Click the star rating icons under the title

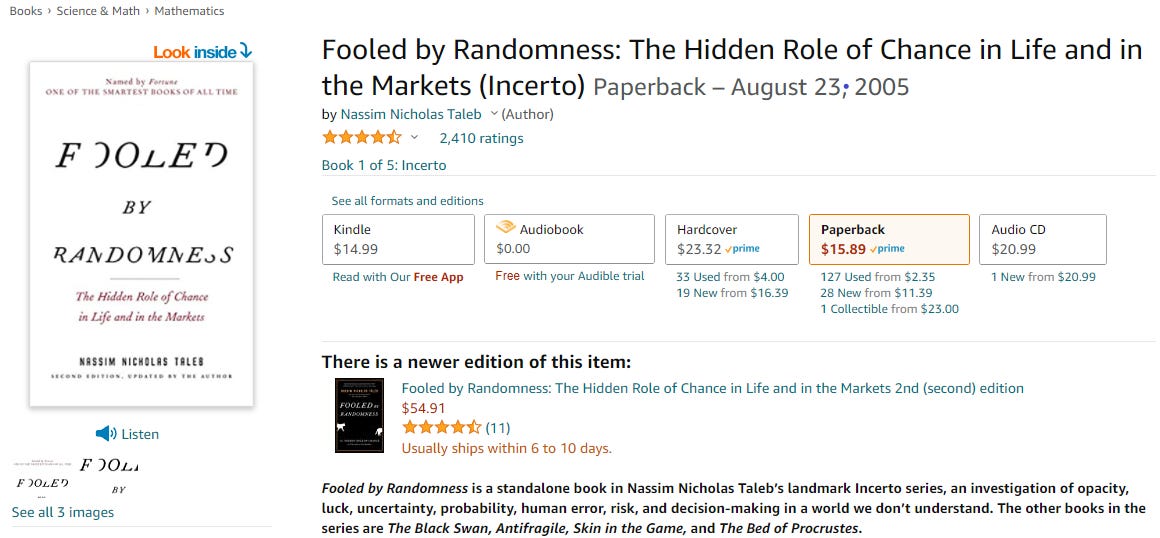coord(362,138)
